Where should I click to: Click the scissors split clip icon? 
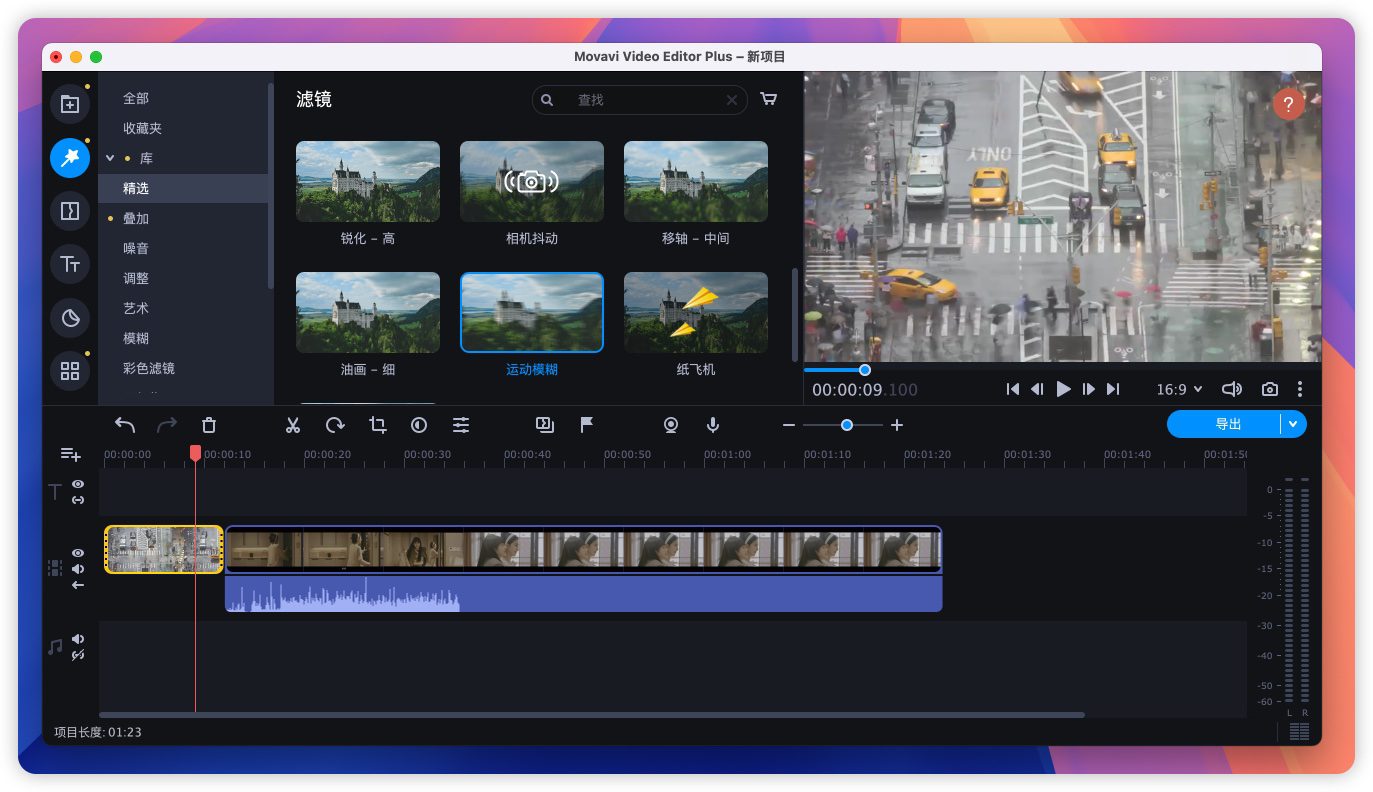pyautogui.click(x=292, y=425)
